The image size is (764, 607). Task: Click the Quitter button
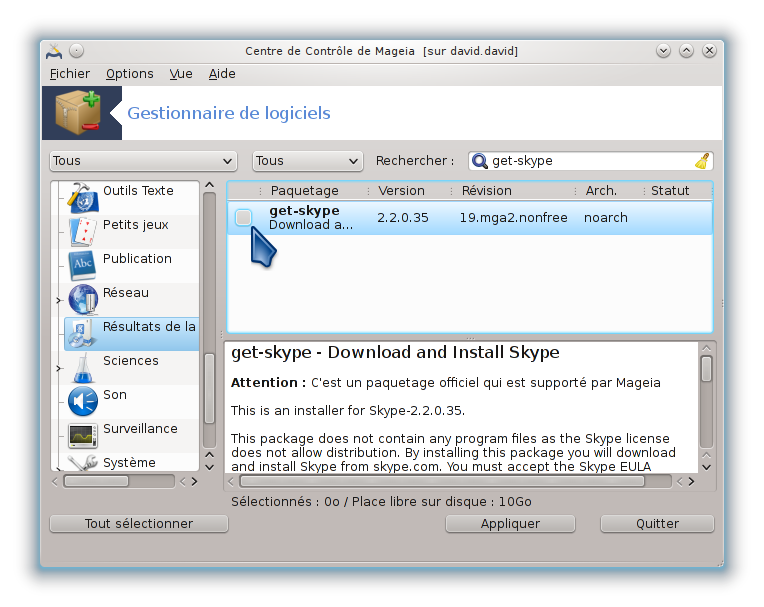pos(657,524)
